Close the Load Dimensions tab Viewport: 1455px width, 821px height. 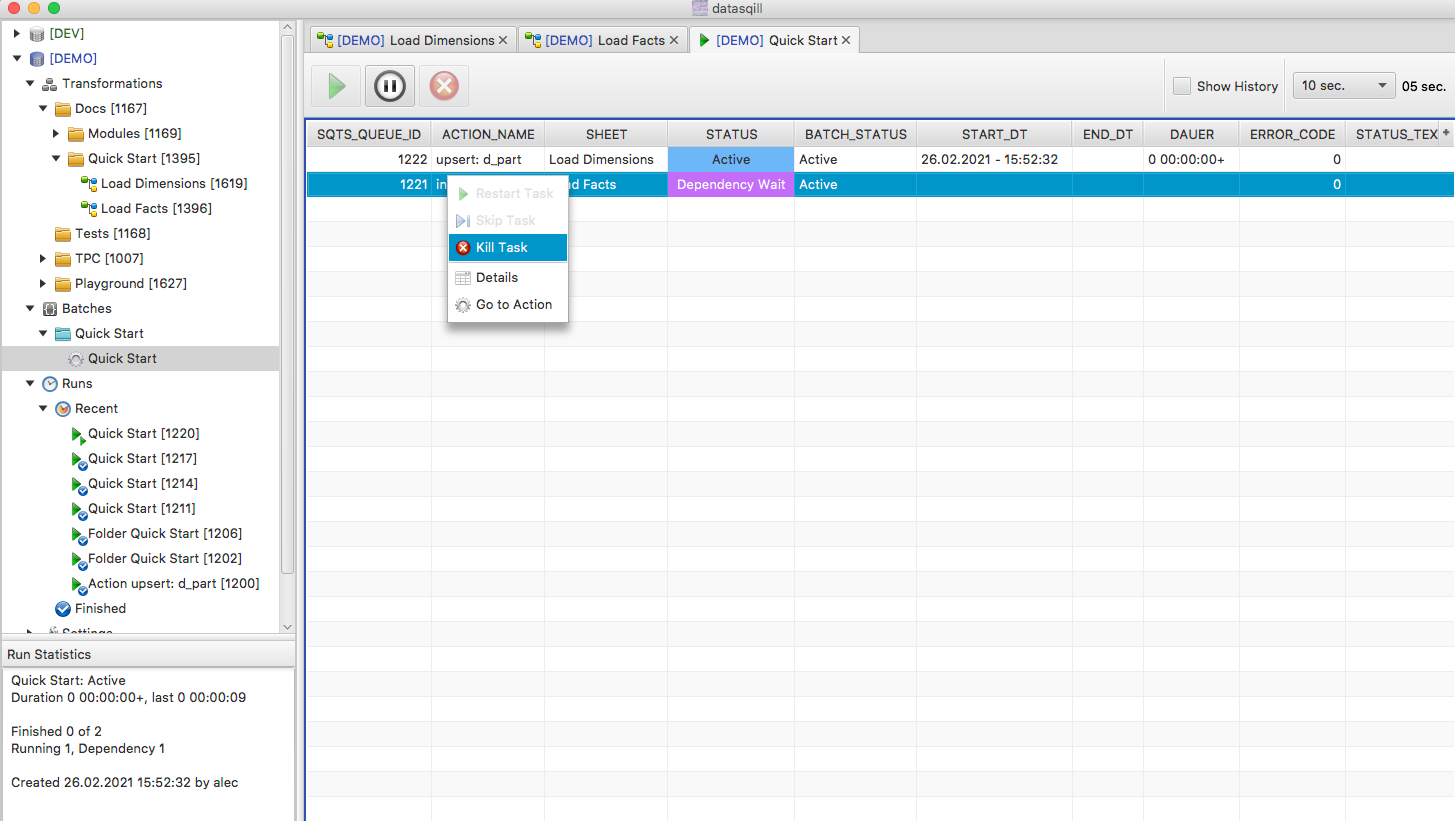[503, 41]
